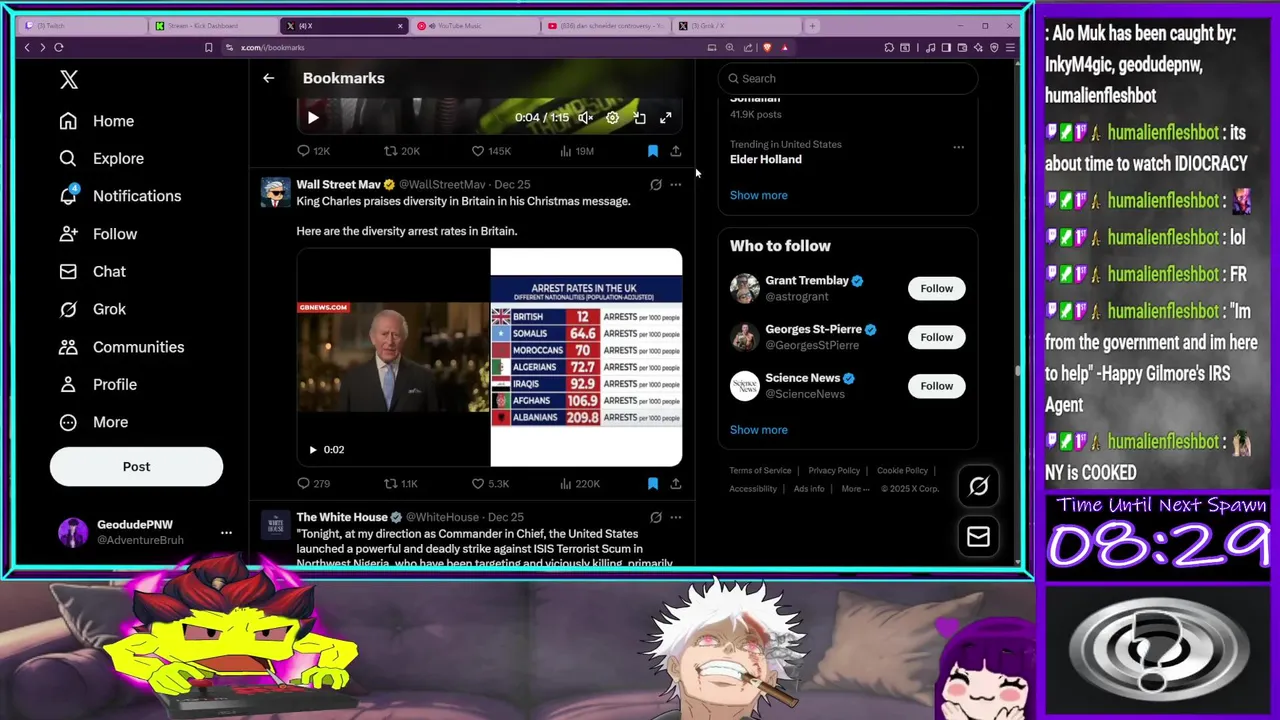
Task: Switch to the Stream - Kick Dashboard tab
Action: (213, 26)
